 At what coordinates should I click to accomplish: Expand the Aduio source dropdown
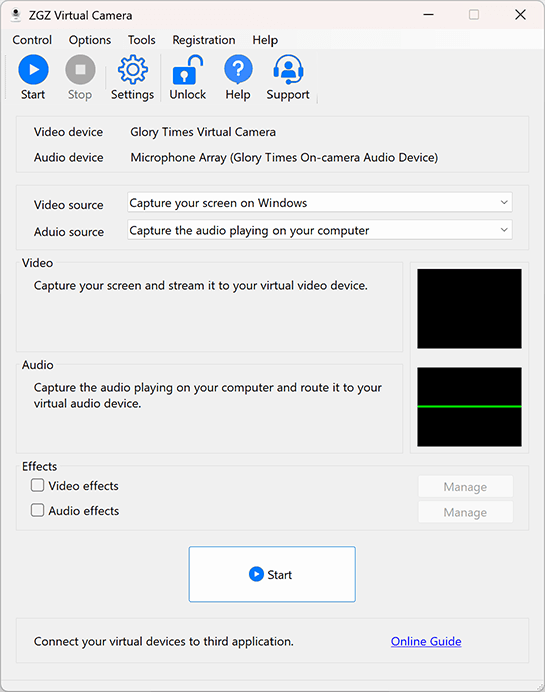(x=320, y=230)
